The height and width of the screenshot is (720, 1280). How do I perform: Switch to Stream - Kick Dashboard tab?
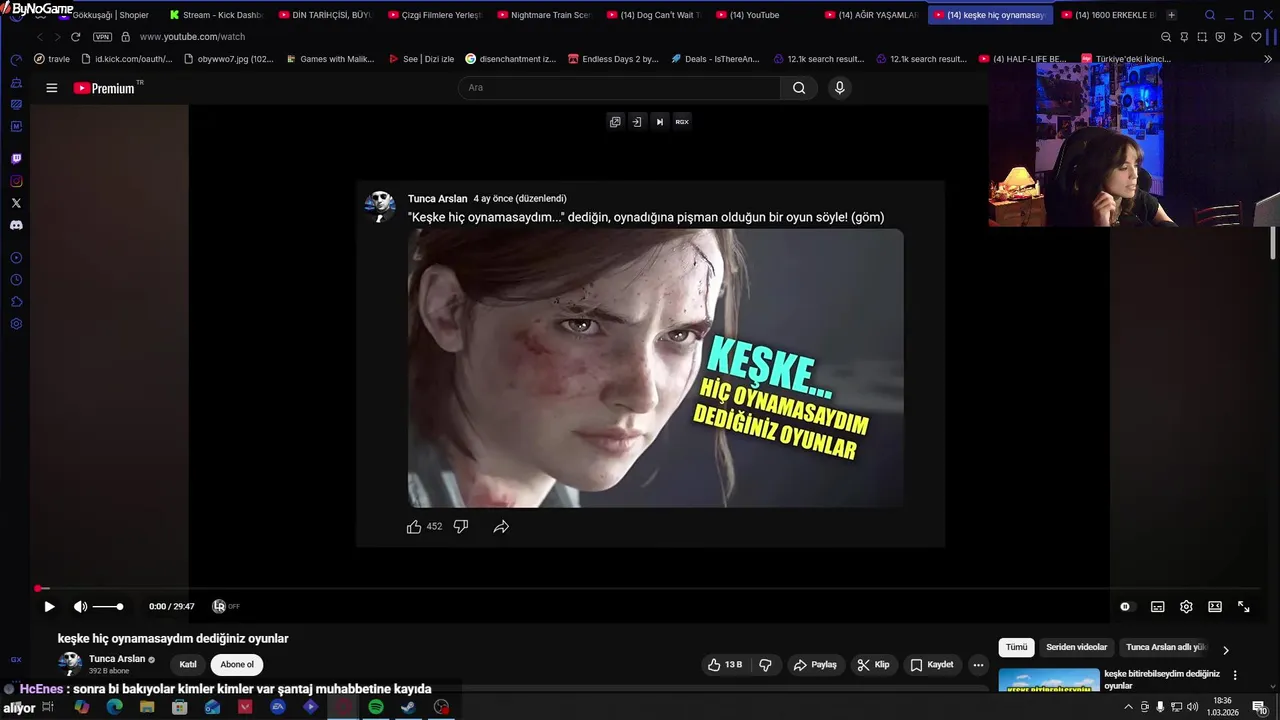(x=215, y=15)
